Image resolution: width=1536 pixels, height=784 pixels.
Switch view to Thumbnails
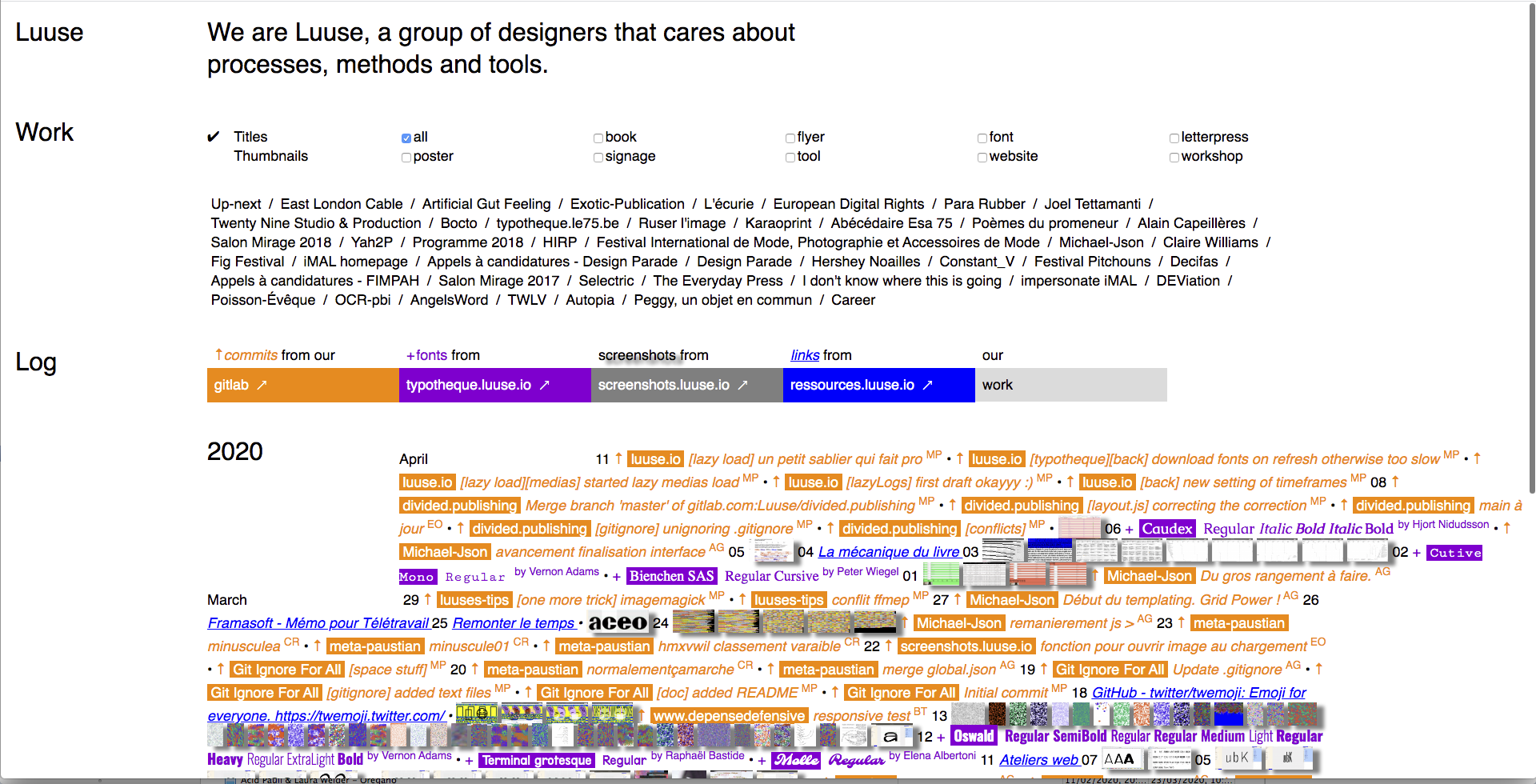(x=270, y=156)
